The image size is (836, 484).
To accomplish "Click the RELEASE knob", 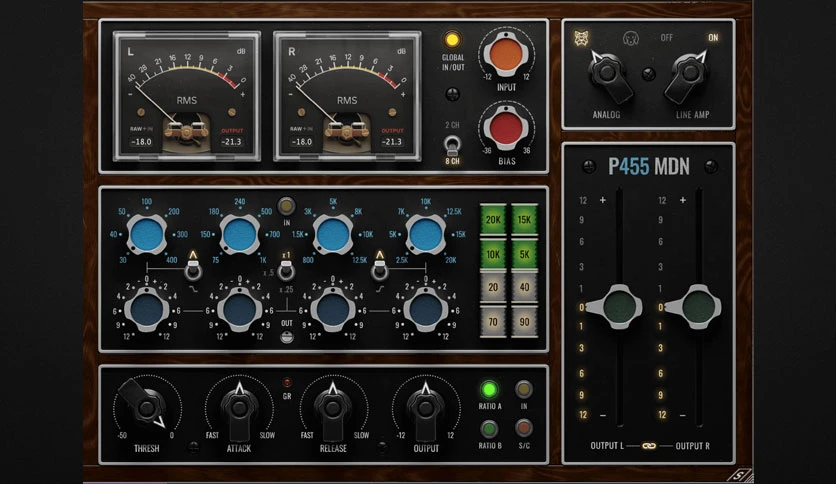I will pos(333,408).
